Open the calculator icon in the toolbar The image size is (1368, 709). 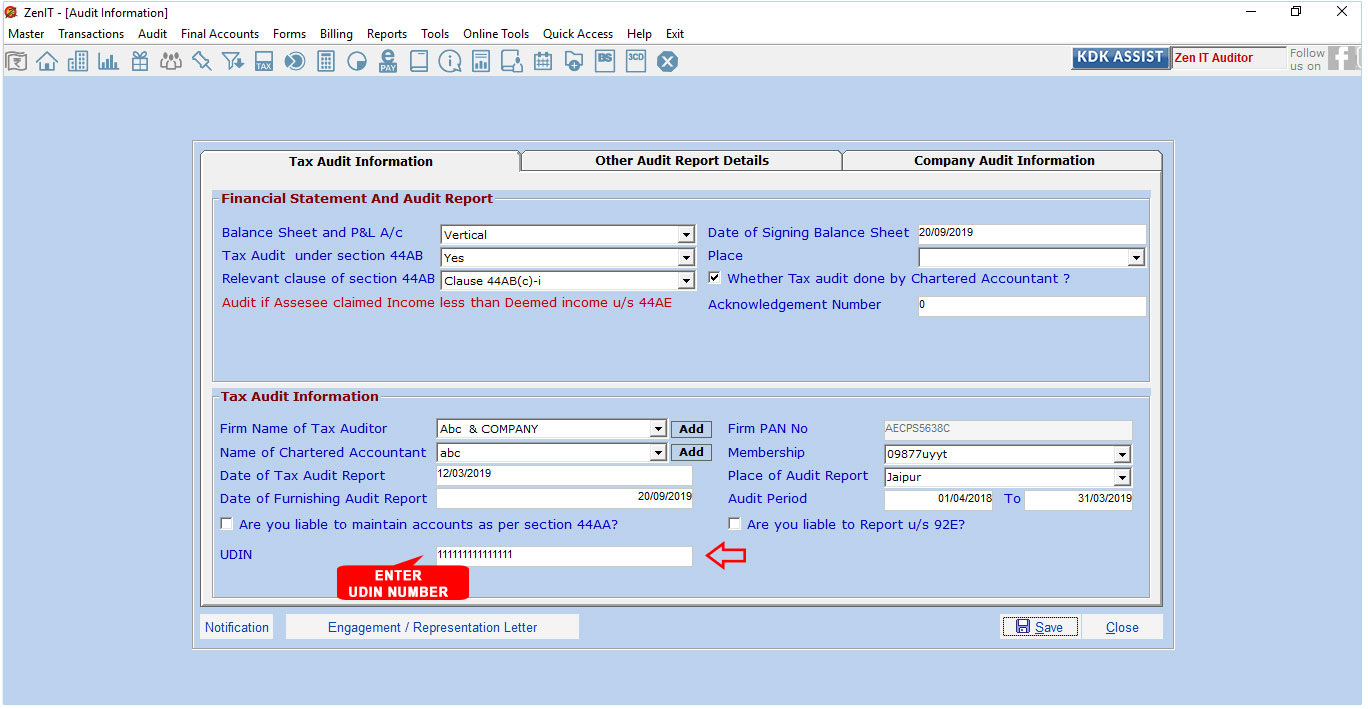pos(325,62)
